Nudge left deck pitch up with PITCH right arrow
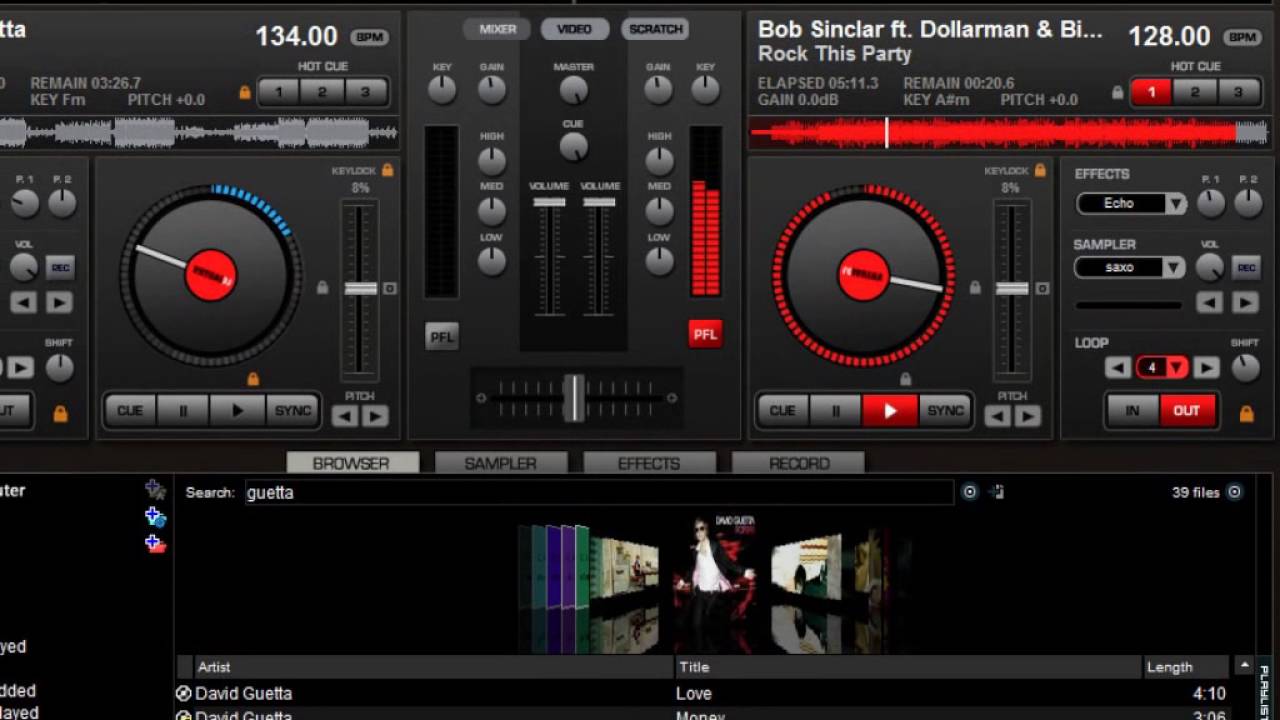1280x720 pixels. [x=375, y=416]
